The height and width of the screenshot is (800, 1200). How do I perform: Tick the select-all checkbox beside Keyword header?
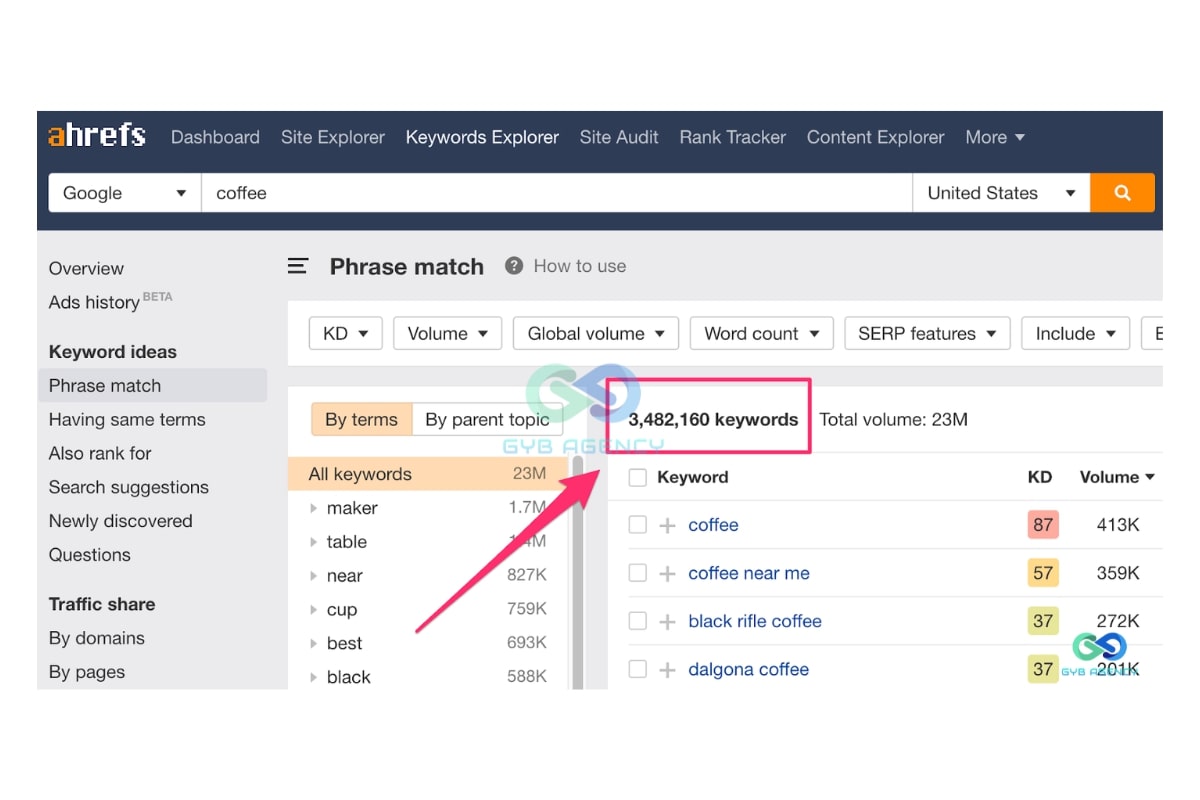coord(638,477)
